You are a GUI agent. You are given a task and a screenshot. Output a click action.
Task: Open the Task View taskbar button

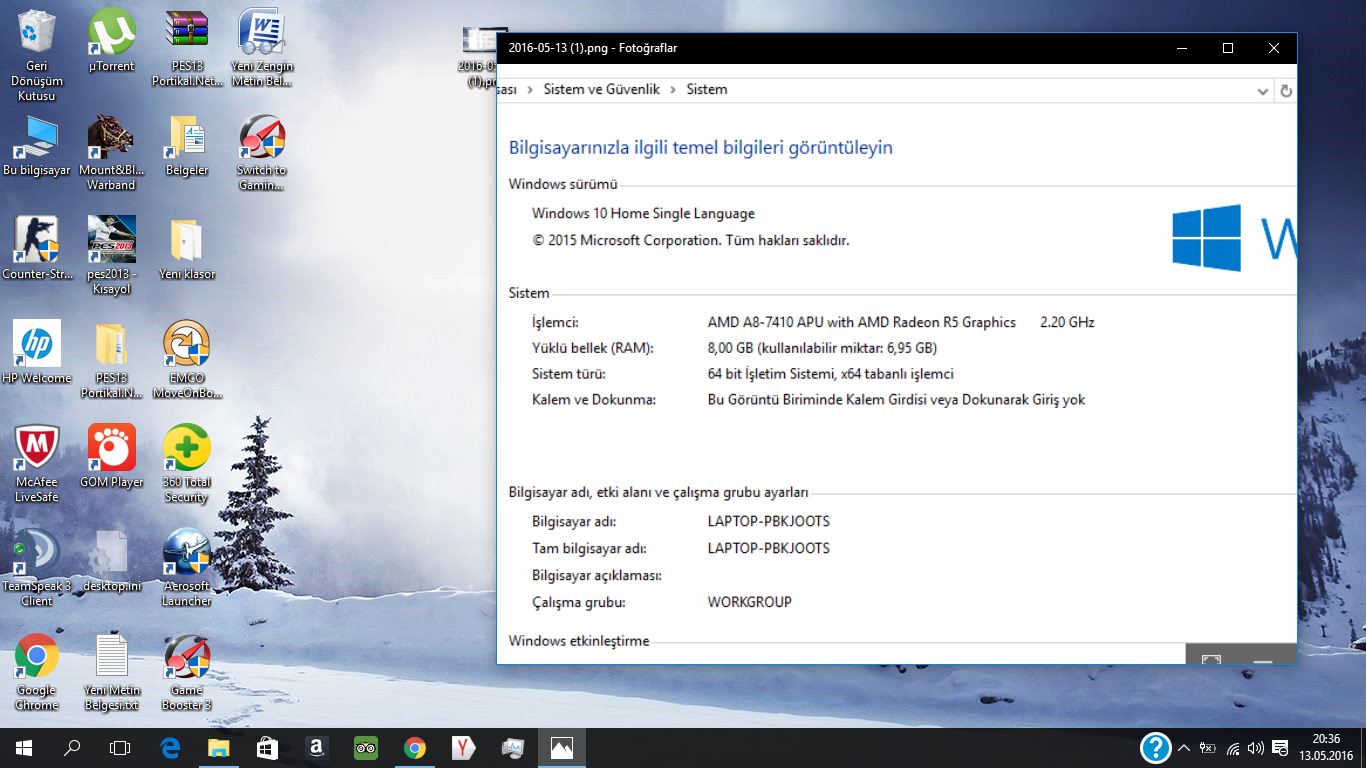click(120, 747)
